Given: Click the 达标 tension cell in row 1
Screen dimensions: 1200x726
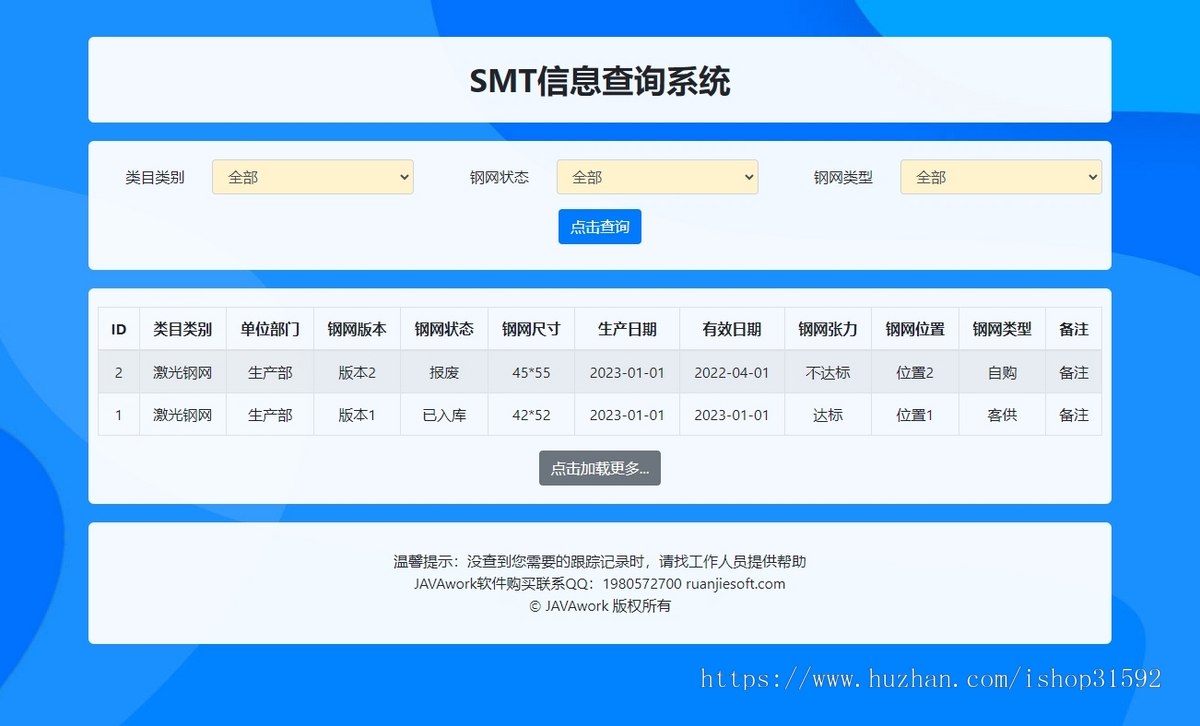Looking at the screenshot, I should (x=828, y=414).
